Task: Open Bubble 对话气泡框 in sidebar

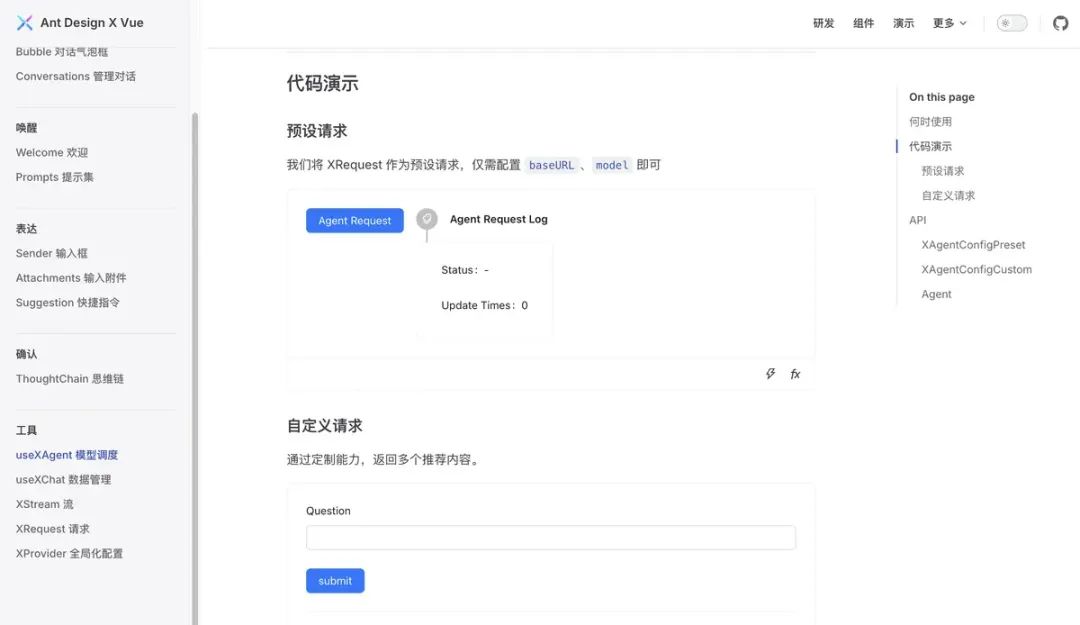Action: tap(62, 52)
